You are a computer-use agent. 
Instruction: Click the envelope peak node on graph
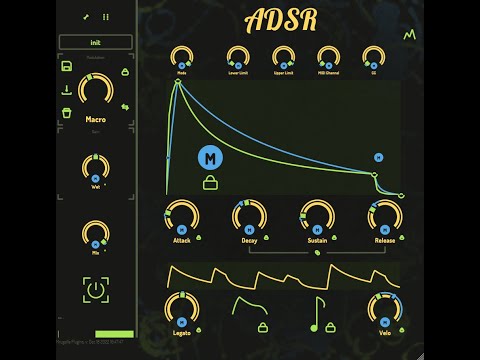[178, 81]
